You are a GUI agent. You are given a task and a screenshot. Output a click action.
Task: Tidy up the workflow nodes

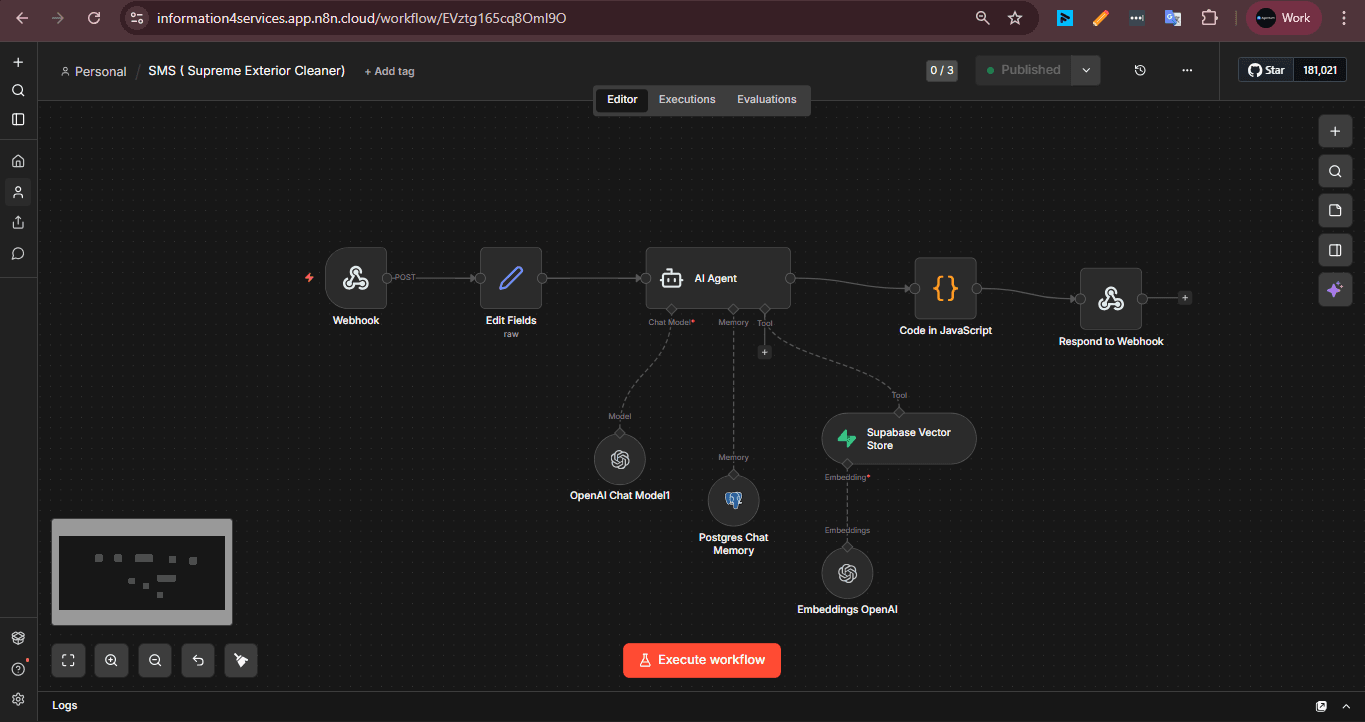(x=241, y=660)
